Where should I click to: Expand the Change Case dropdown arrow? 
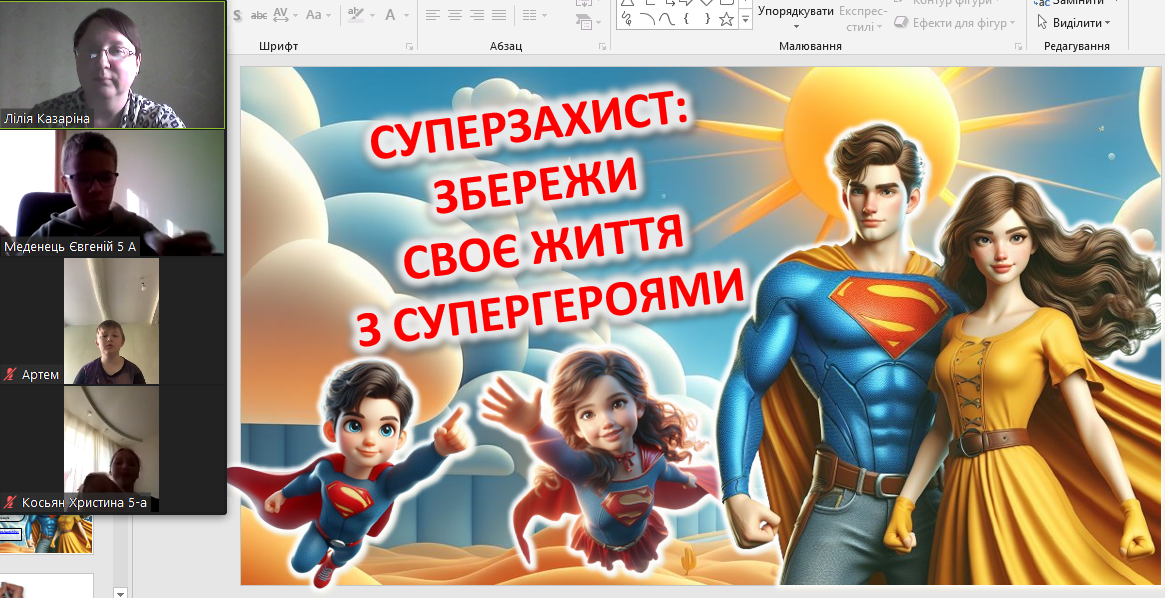coord(328,15)
